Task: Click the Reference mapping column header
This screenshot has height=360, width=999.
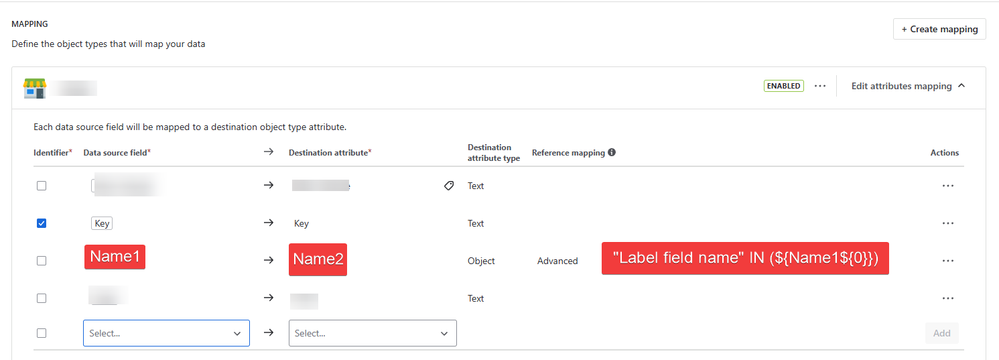Action: 568,153
